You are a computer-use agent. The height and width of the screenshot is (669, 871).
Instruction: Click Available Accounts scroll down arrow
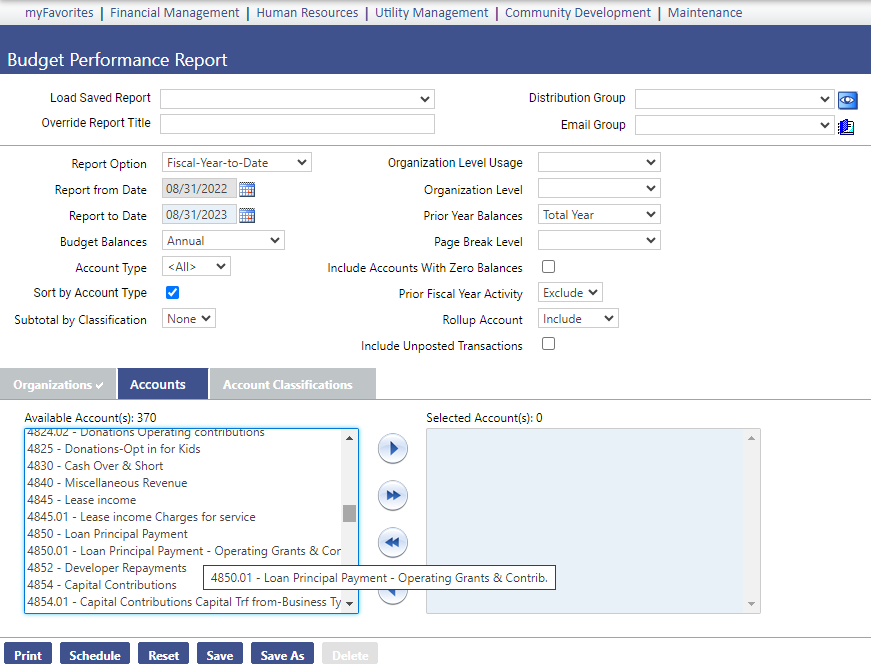(349, 603)
